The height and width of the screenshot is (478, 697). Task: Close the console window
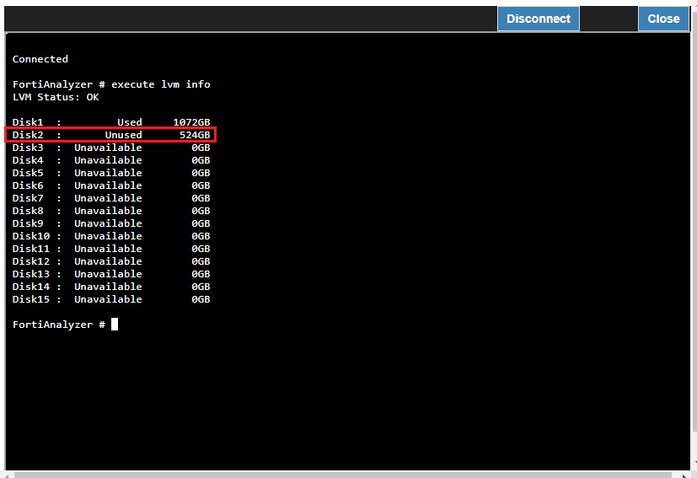(x=663, y=19)
